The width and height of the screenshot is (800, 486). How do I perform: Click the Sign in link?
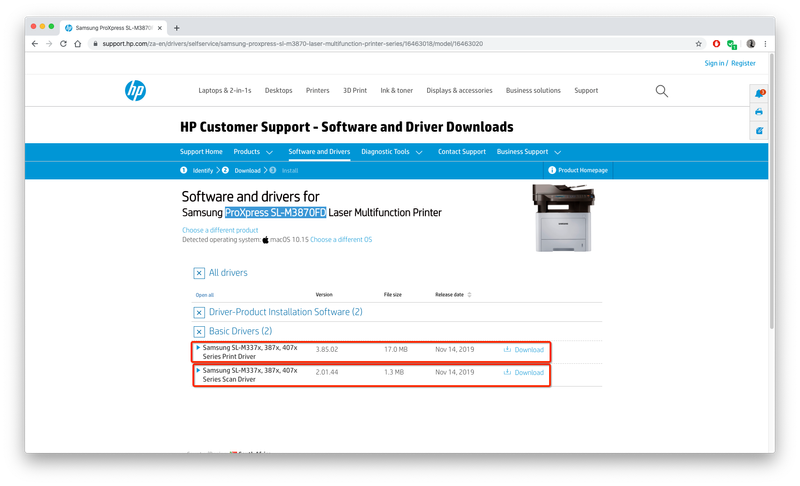click(x=714, y=63)
